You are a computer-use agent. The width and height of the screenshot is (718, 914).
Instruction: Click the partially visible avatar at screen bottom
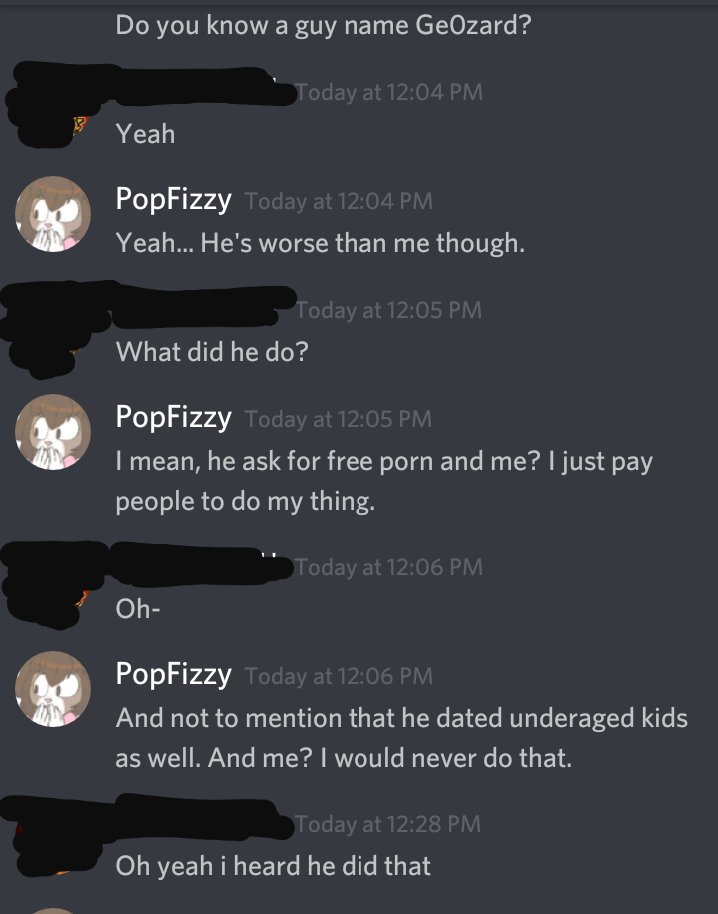53,911
